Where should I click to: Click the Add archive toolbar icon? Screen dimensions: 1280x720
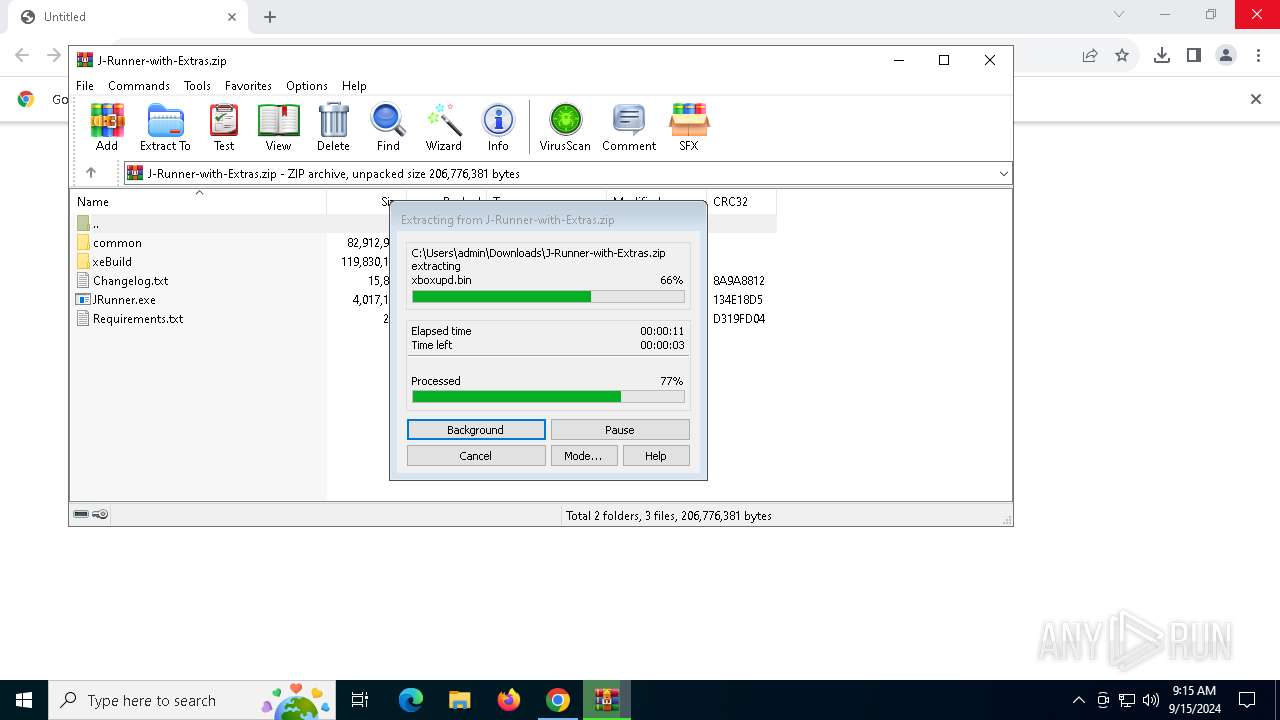click(107, 127)
